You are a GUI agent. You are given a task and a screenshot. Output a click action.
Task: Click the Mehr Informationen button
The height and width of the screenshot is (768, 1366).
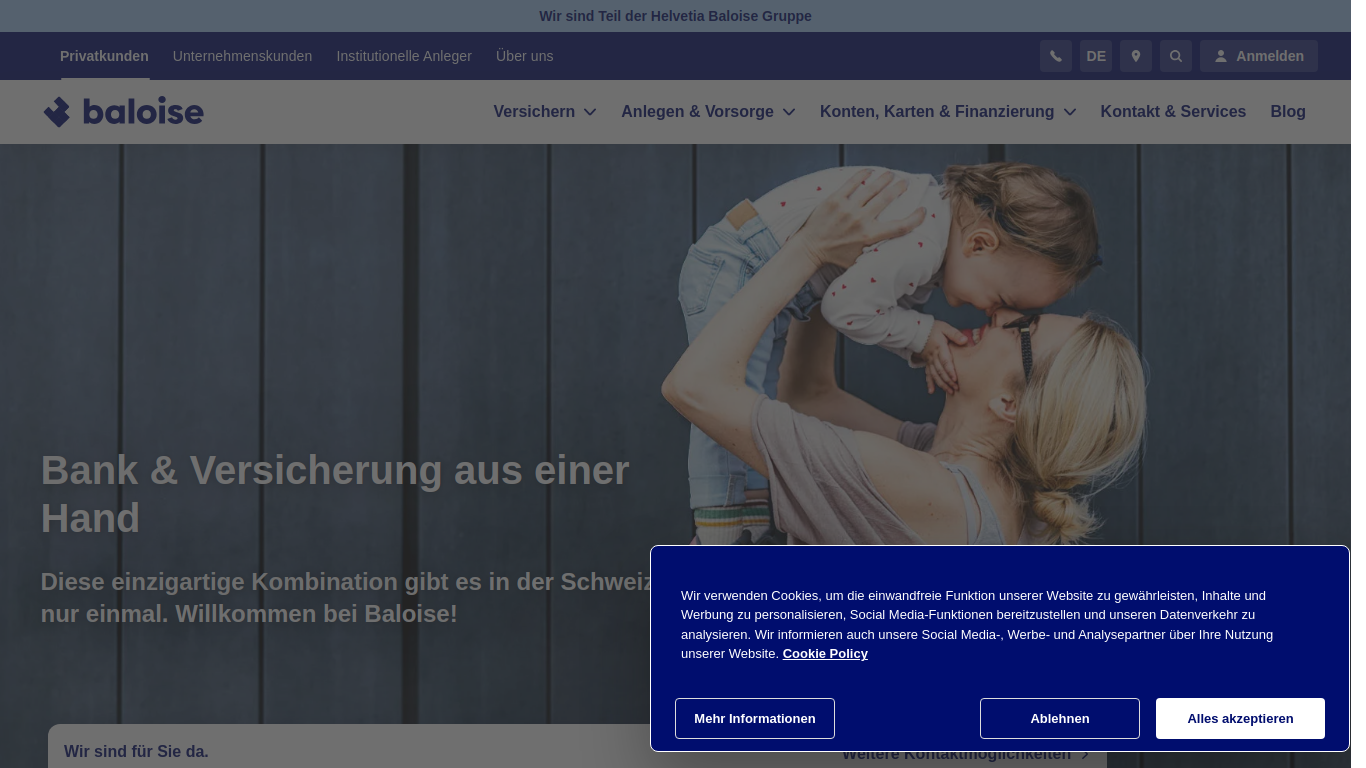(755, 718)
